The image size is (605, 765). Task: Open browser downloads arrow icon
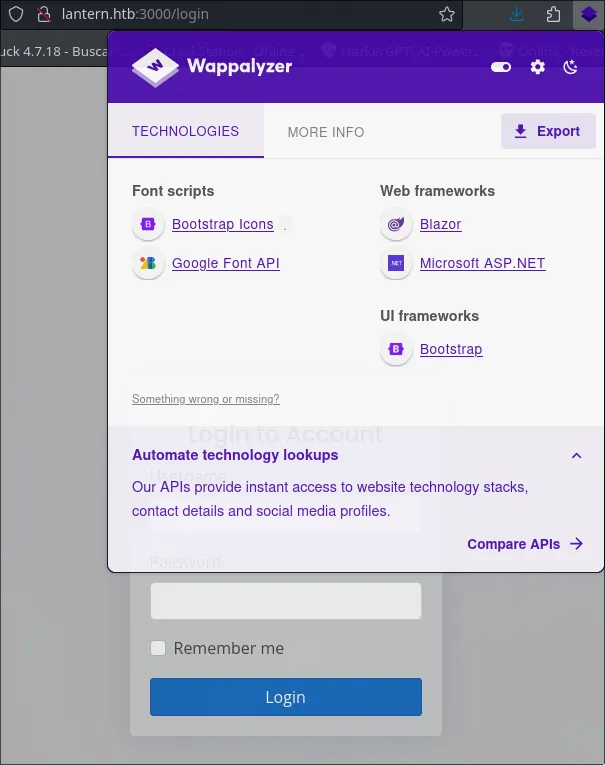click(x=517, y=14)
